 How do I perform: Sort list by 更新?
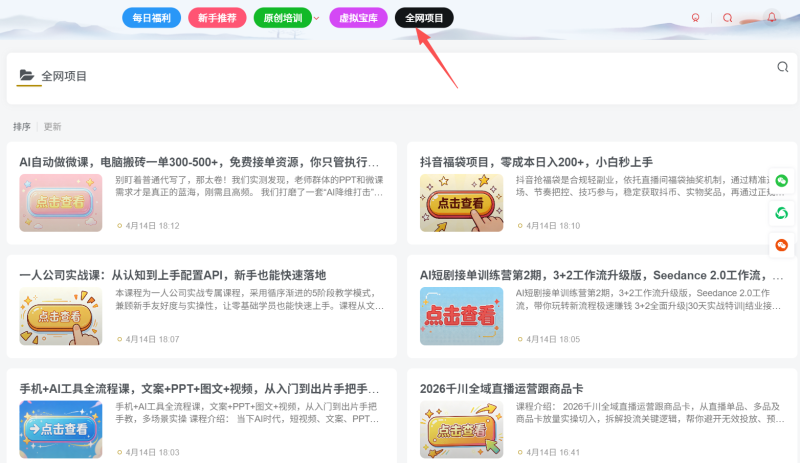[52, 127]
